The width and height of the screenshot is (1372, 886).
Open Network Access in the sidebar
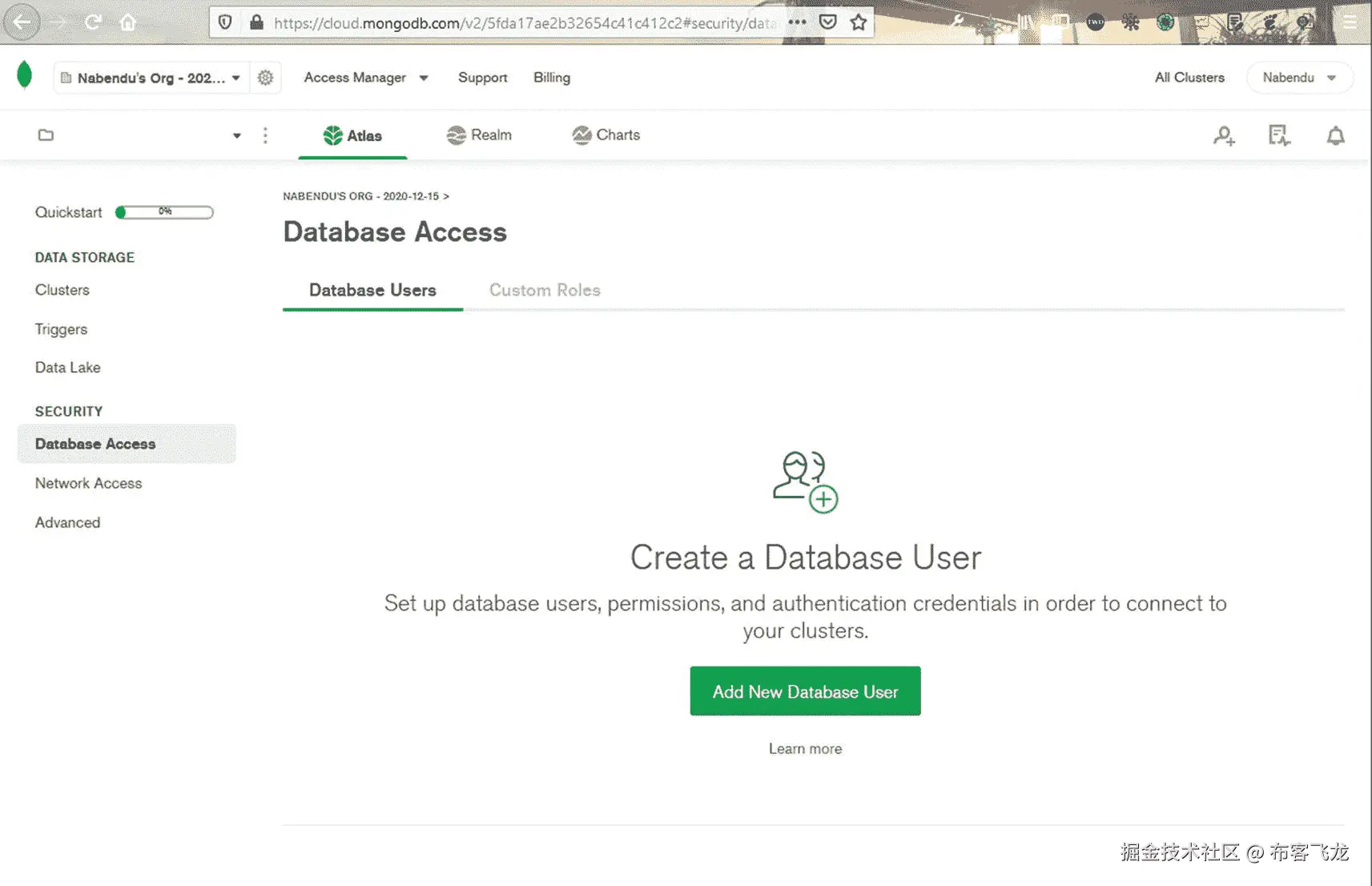coord(88,483)
